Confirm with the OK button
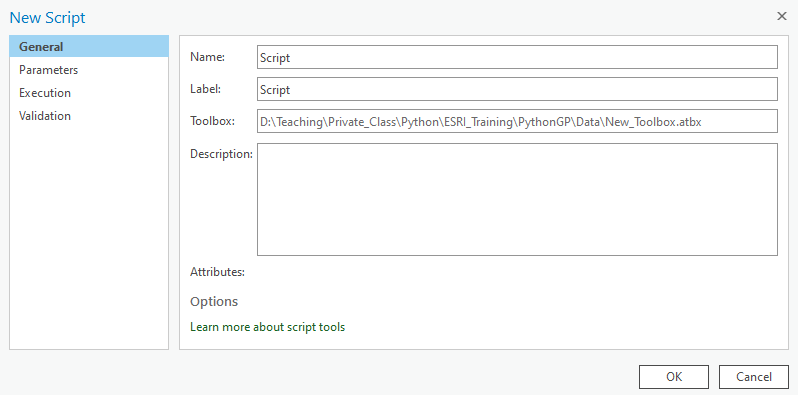 (674, 377)
